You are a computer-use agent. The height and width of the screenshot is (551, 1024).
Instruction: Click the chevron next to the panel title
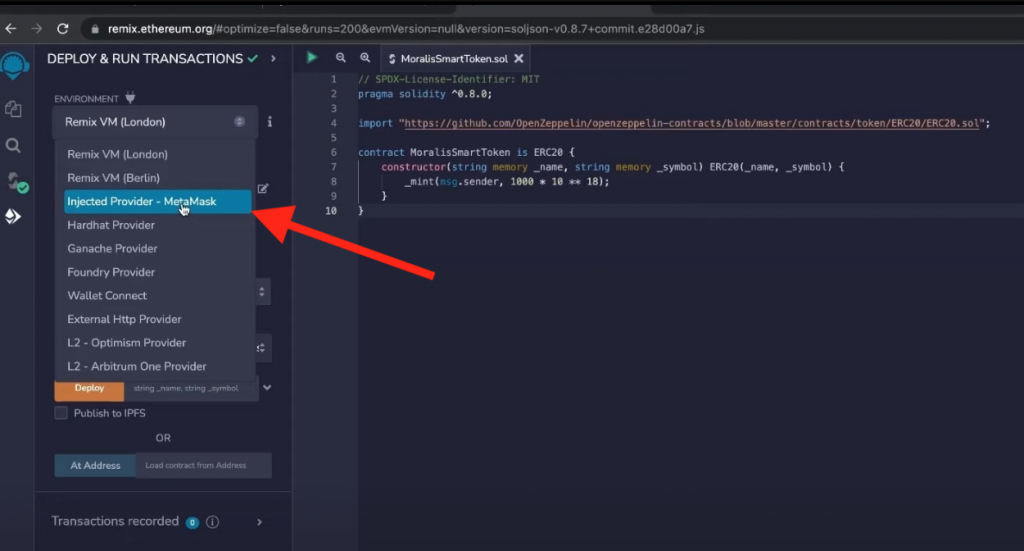click(273, 59)
